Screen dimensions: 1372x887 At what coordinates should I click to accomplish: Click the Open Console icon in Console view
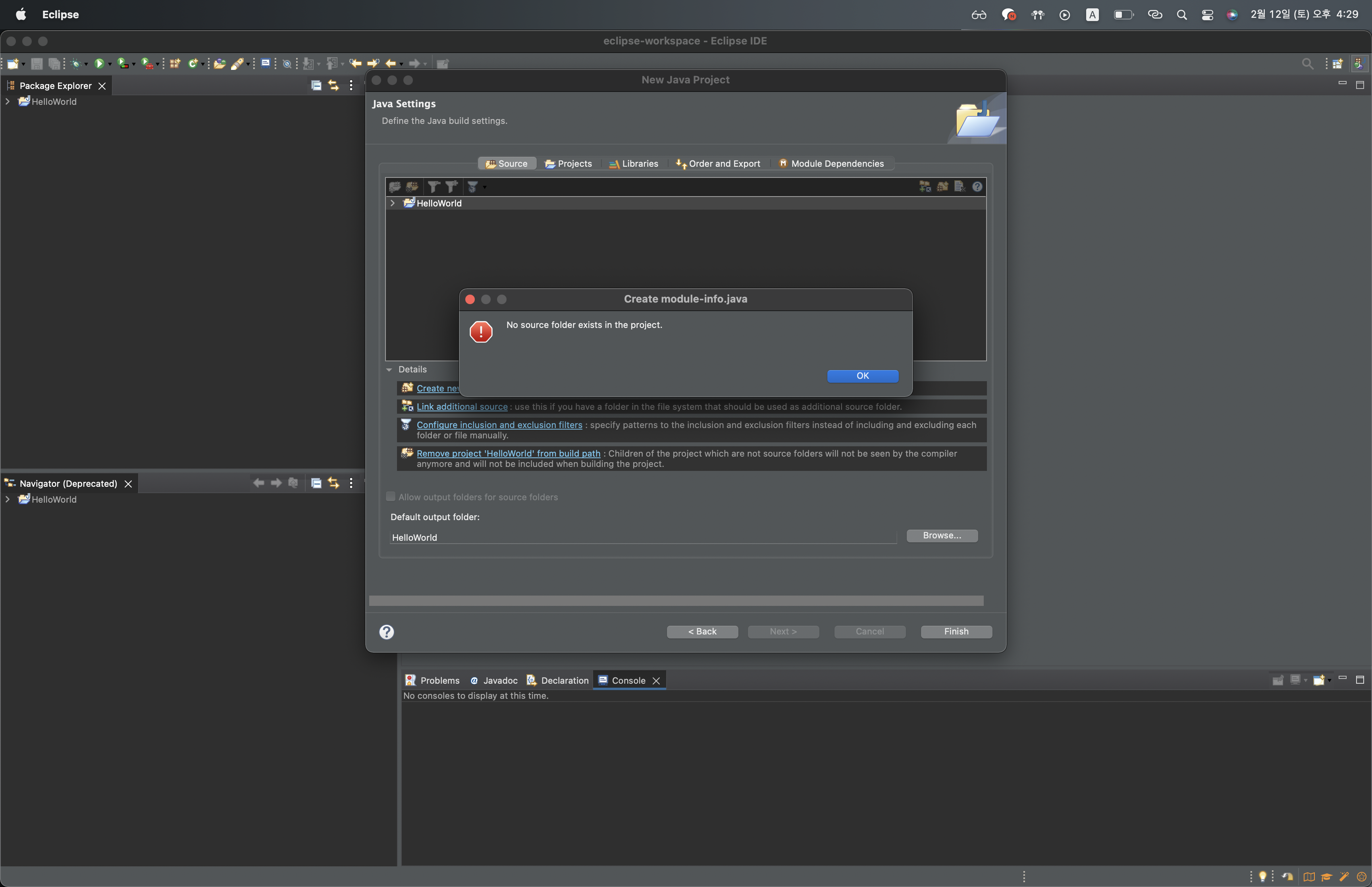1318,680
